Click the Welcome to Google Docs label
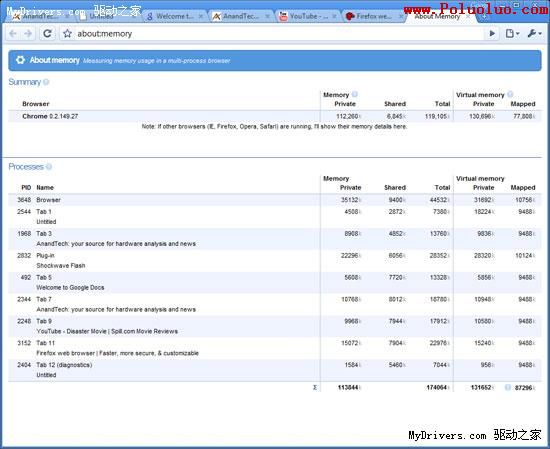Image resolution: width=550 pixels, height=449 pixels. click(70, 288)
